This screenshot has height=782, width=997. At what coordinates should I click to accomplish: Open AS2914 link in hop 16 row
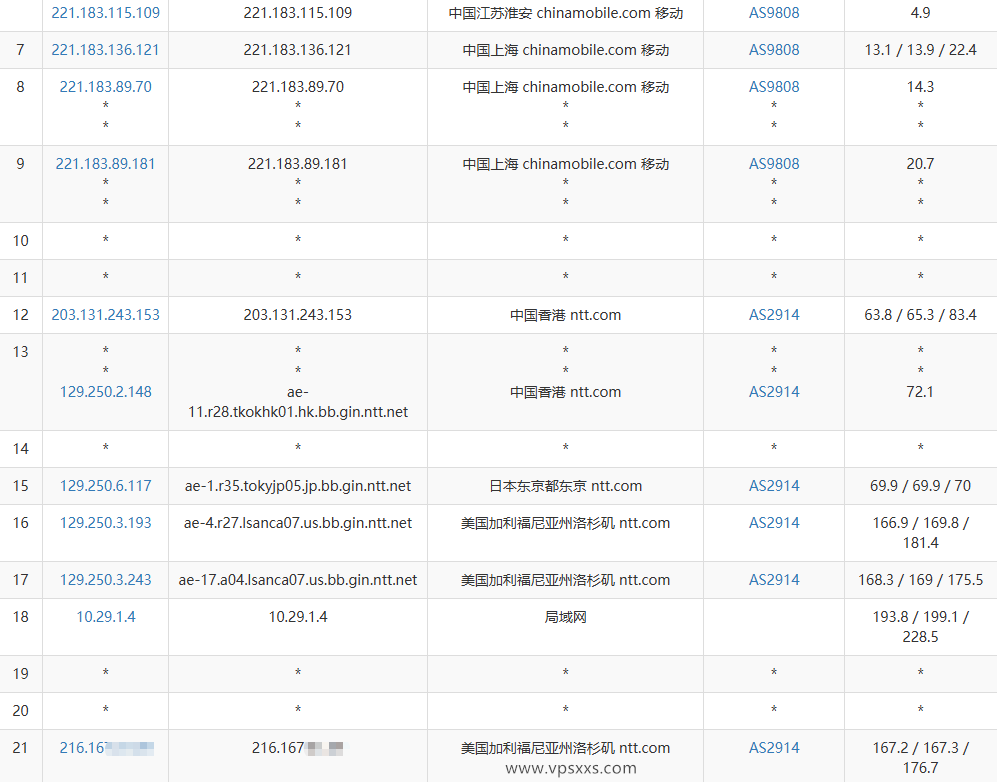[x=774, y=523]
